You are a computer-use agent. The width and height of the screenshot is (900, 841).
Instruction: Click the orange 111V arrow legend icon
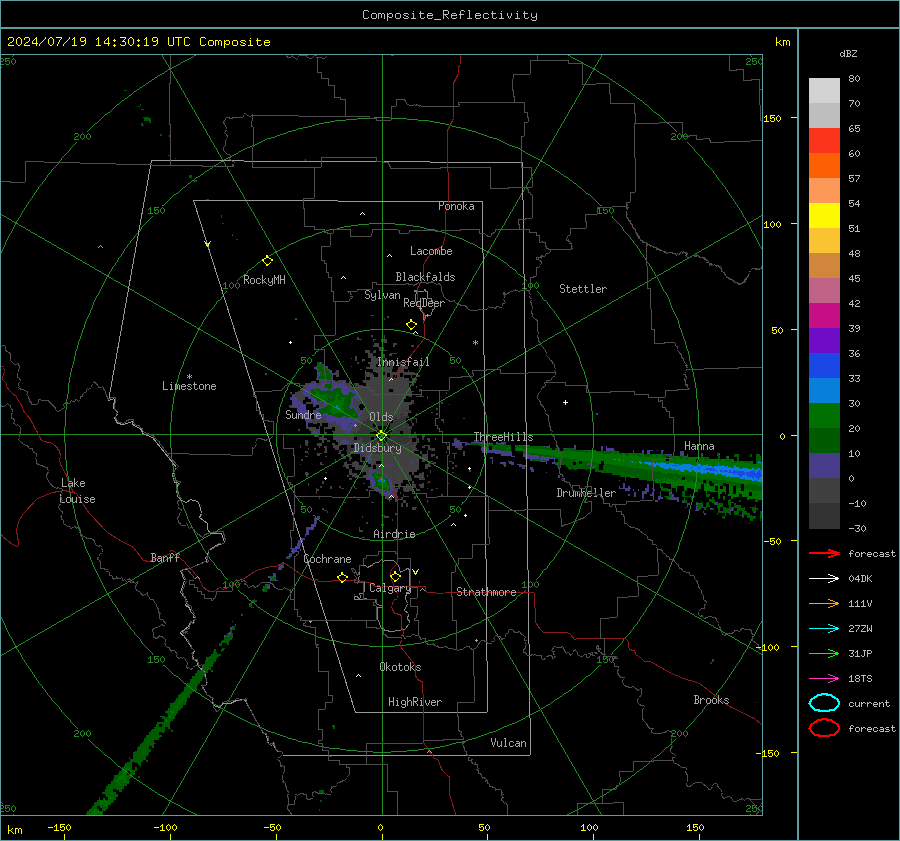coord(824,603)
